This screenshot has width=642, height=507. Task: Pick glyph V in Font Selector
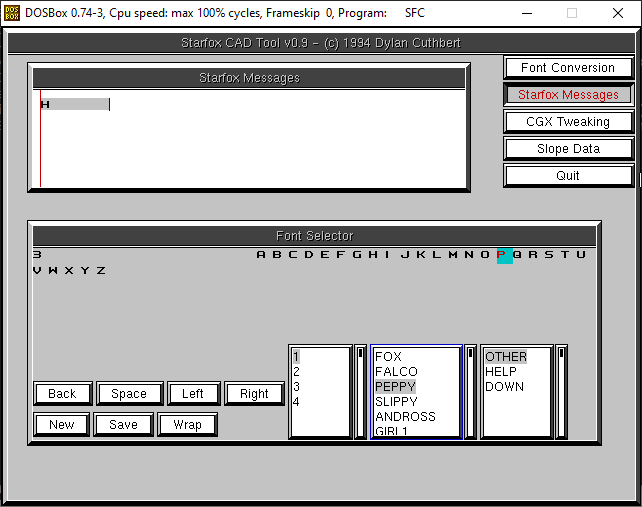click(37, 271)
